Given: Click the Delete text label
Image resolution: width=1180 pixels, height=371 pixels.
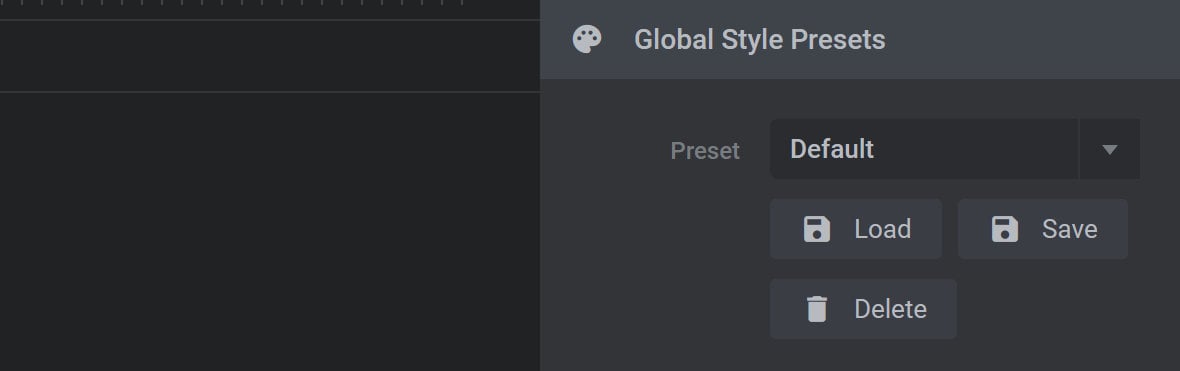Looking at the screenshot, I should click(890, 309).
